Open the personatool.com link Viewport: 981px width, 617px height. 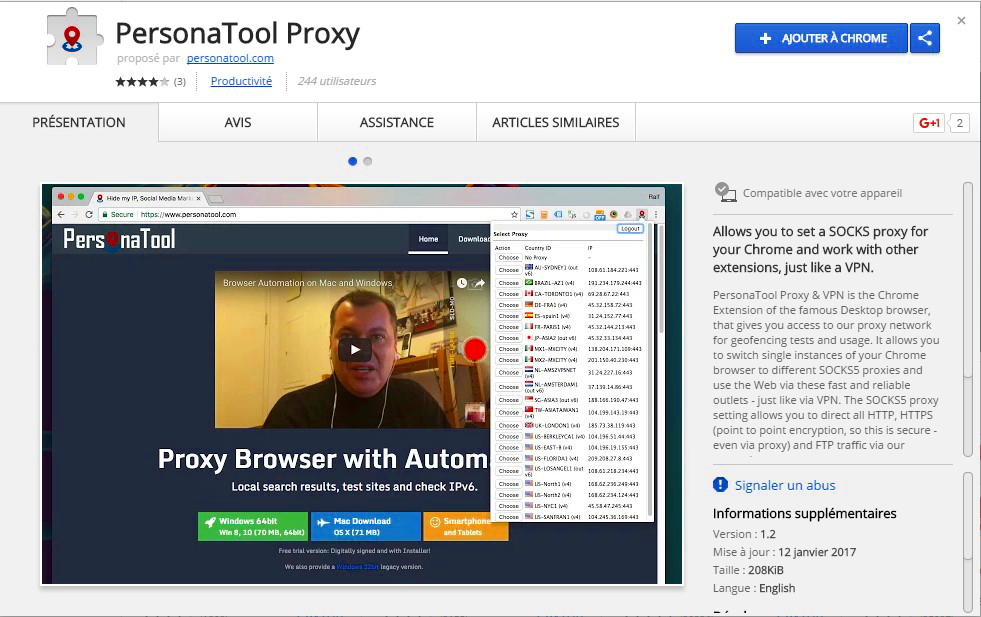tap(230, 58)
